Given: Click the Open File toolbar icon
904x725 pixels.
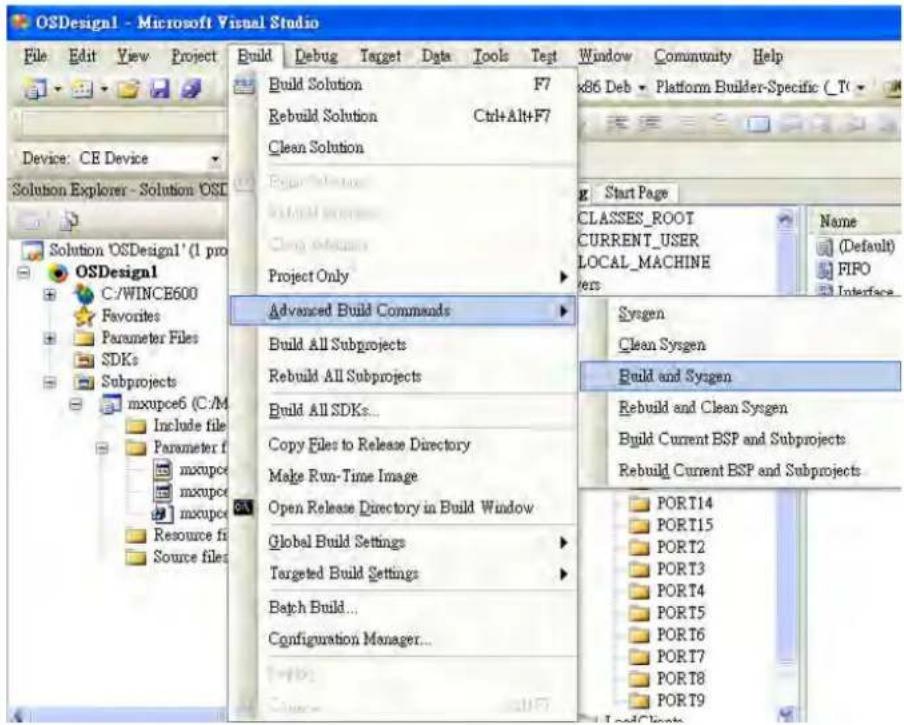Looking at the screenshot, I should tap(129, 89).
